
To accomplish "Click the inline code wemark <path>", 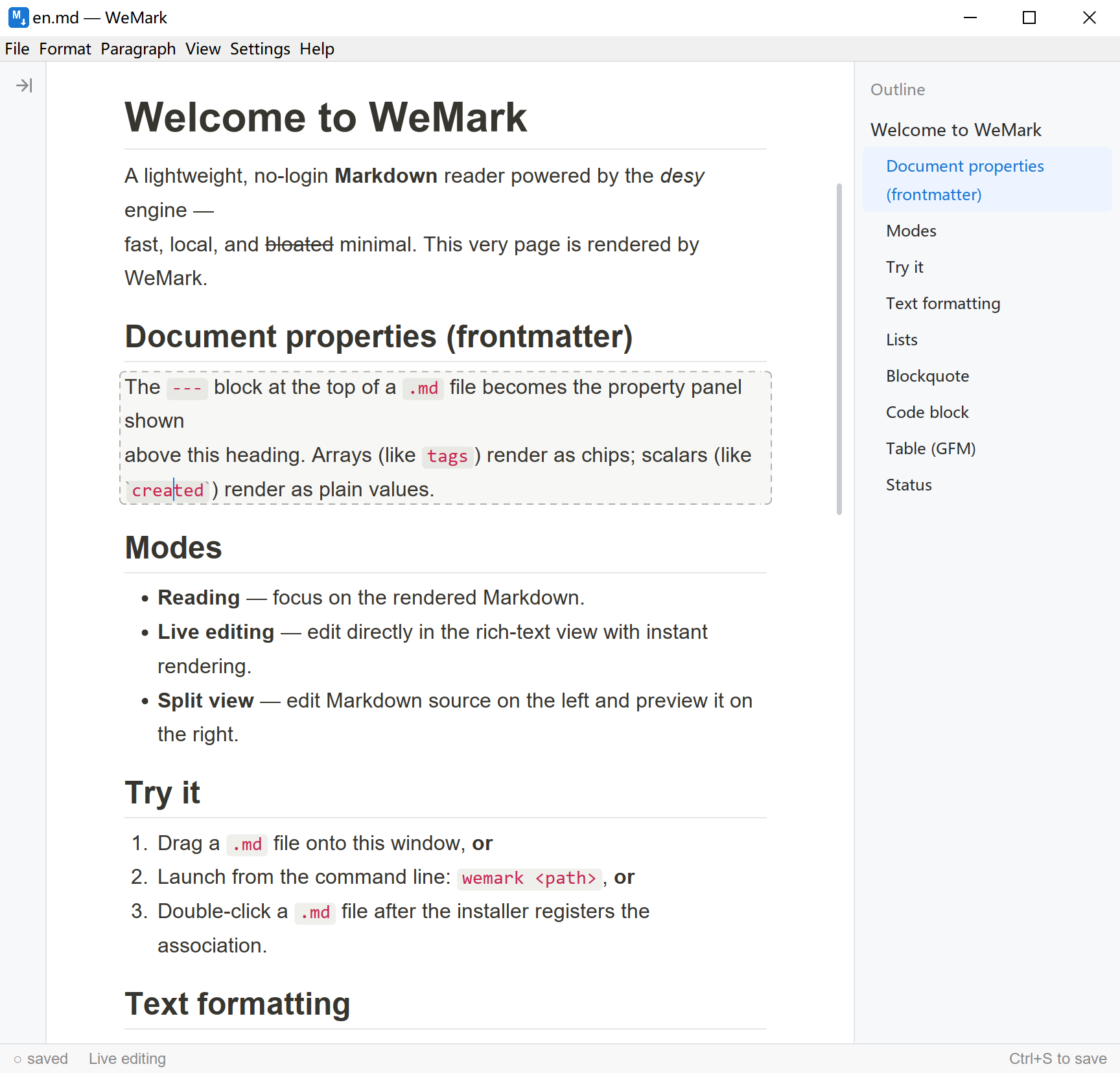I will coord(529,878).
